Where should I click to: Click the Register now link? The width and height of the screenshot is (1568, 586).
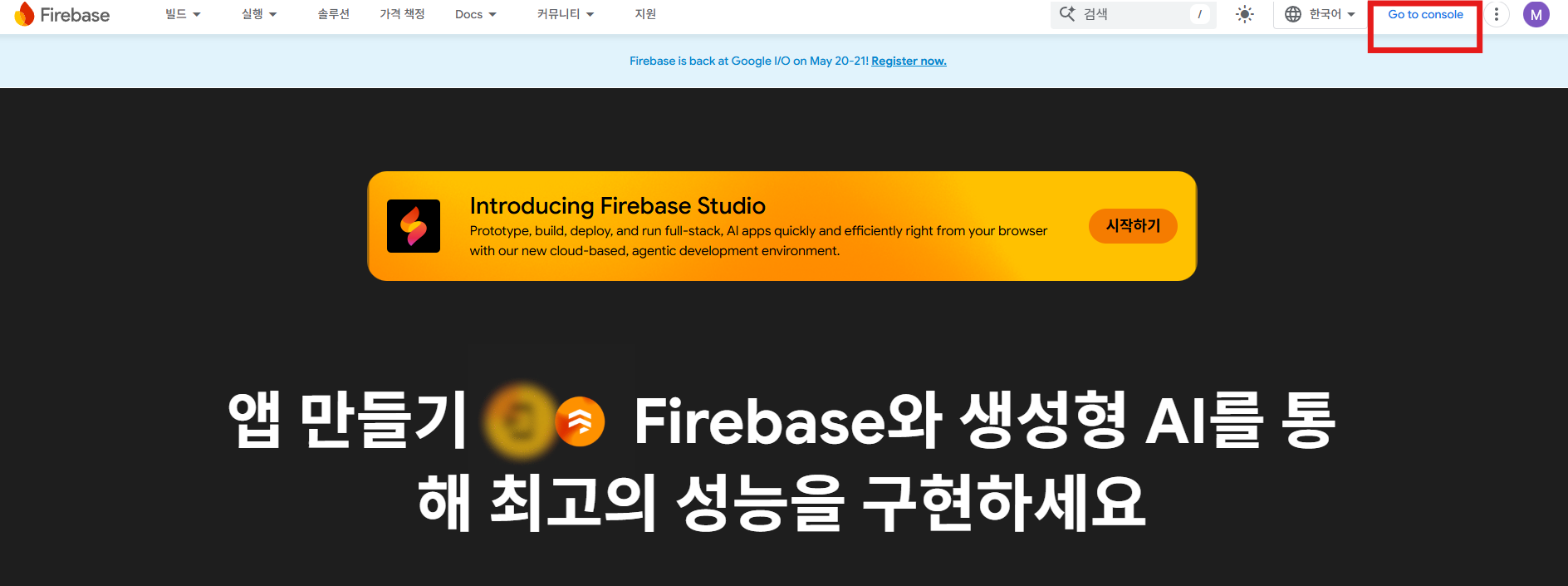tap(909, 61)
